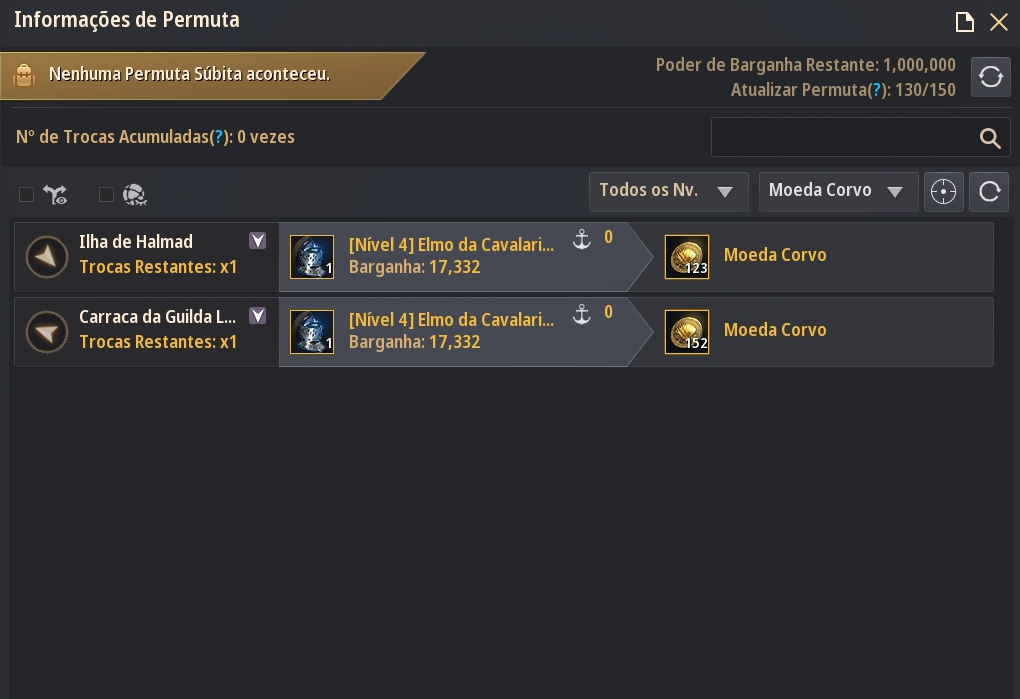Viewport: 1020px width, 699px height.
Task: Click Moeda Corvo coin icon showing 123
Action: pos(687,257)
